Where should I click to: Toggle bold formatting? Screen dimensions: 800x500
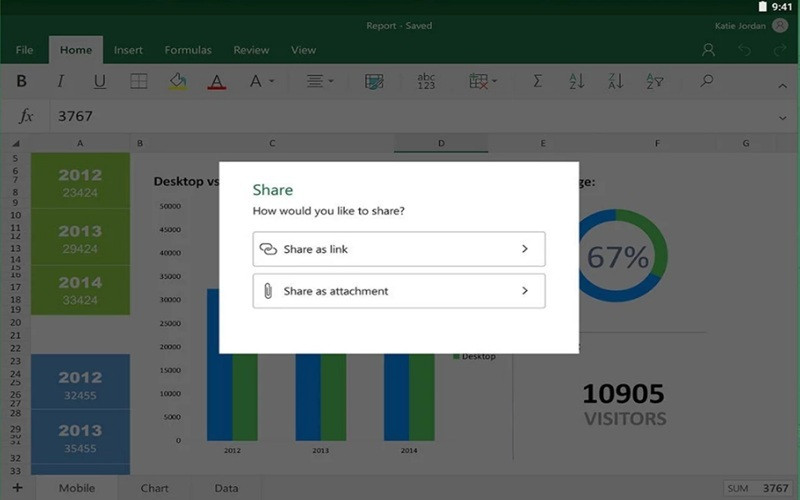(x=22, y=81)
